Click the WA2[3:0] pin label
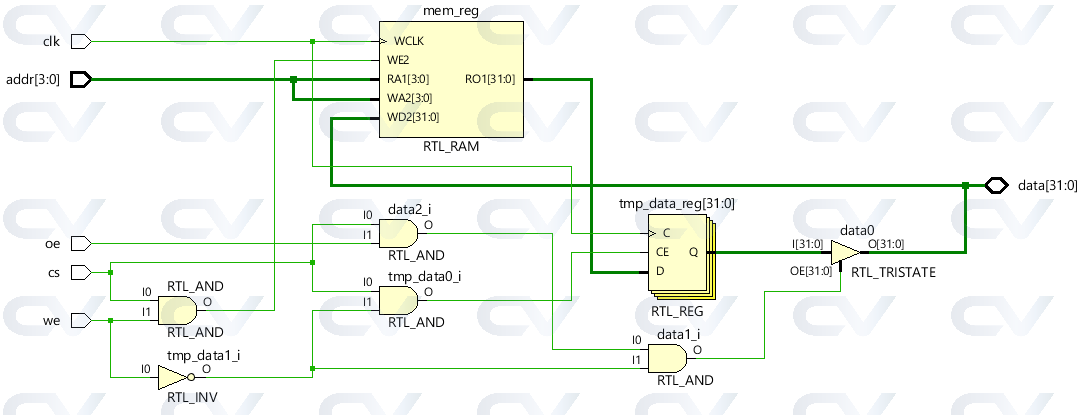The height and width of the screenshot is (415, 1084). 409,98
